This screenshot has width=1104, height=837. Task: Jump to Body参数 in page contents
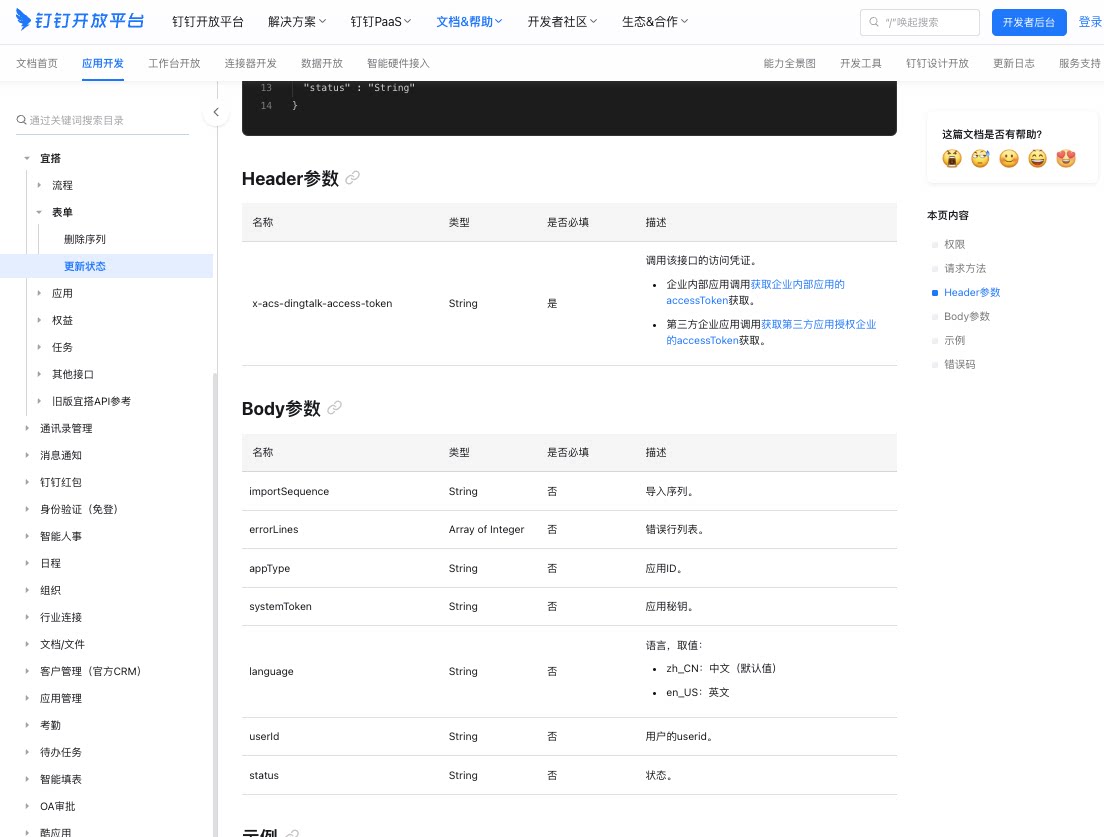pos(967,316)
